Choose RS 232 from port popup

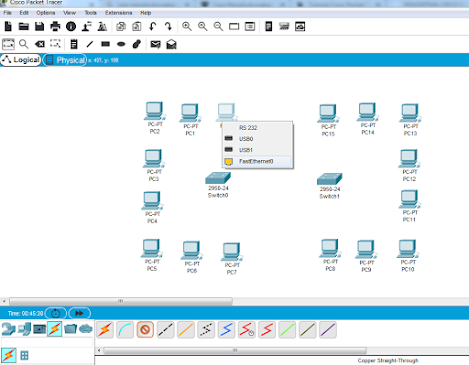tap(257, 128)
